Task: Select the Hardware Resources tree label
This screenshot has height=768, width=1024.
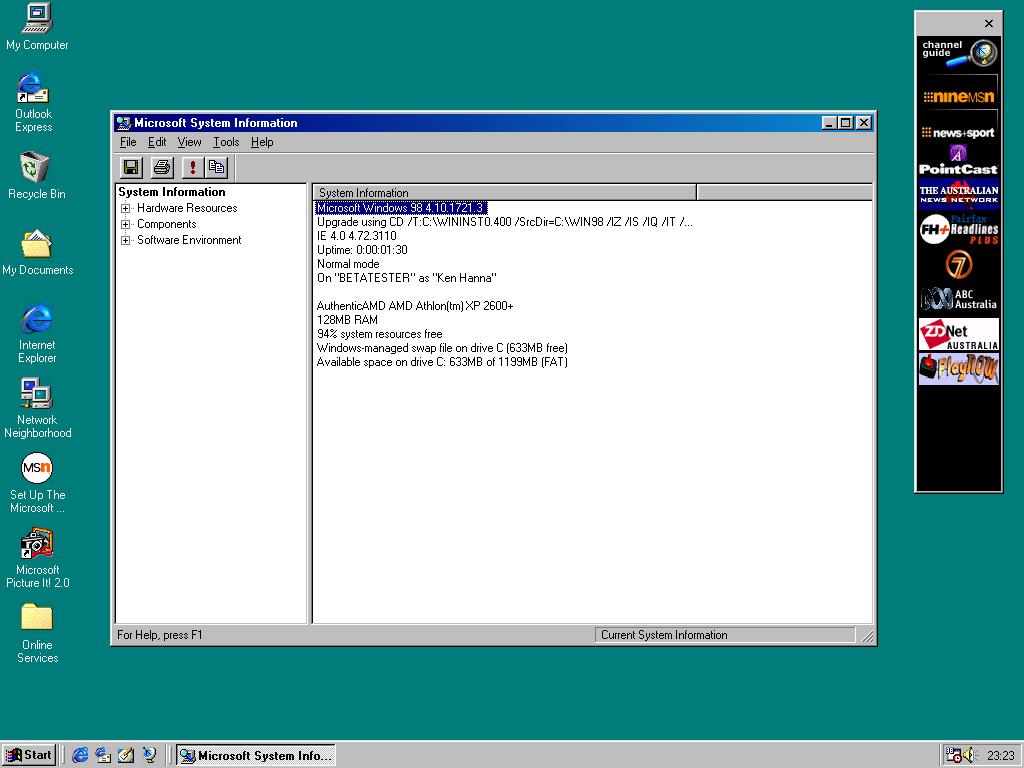Action: coord(187,208)
